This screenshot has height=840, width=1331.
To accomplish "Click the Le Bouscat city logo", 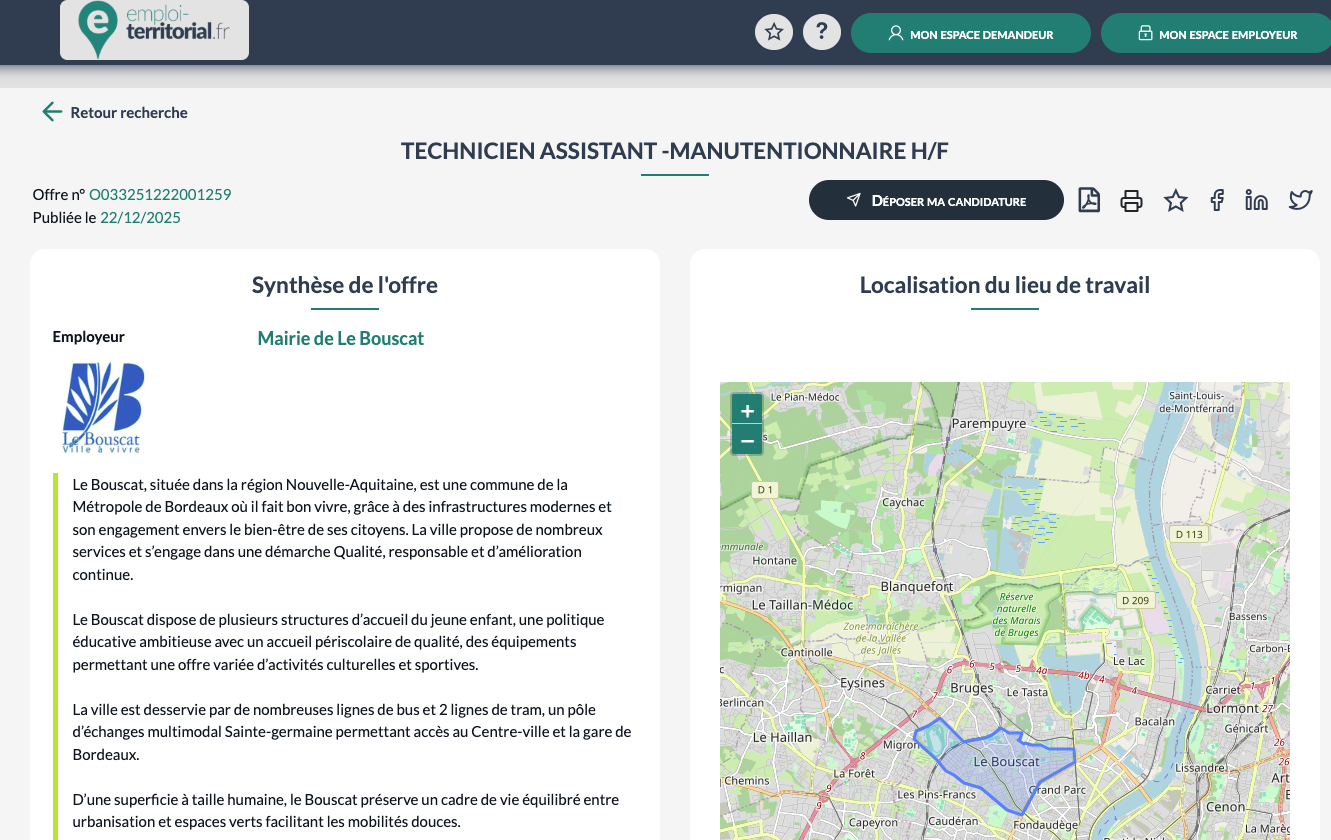I will click(x=103, y=407).
